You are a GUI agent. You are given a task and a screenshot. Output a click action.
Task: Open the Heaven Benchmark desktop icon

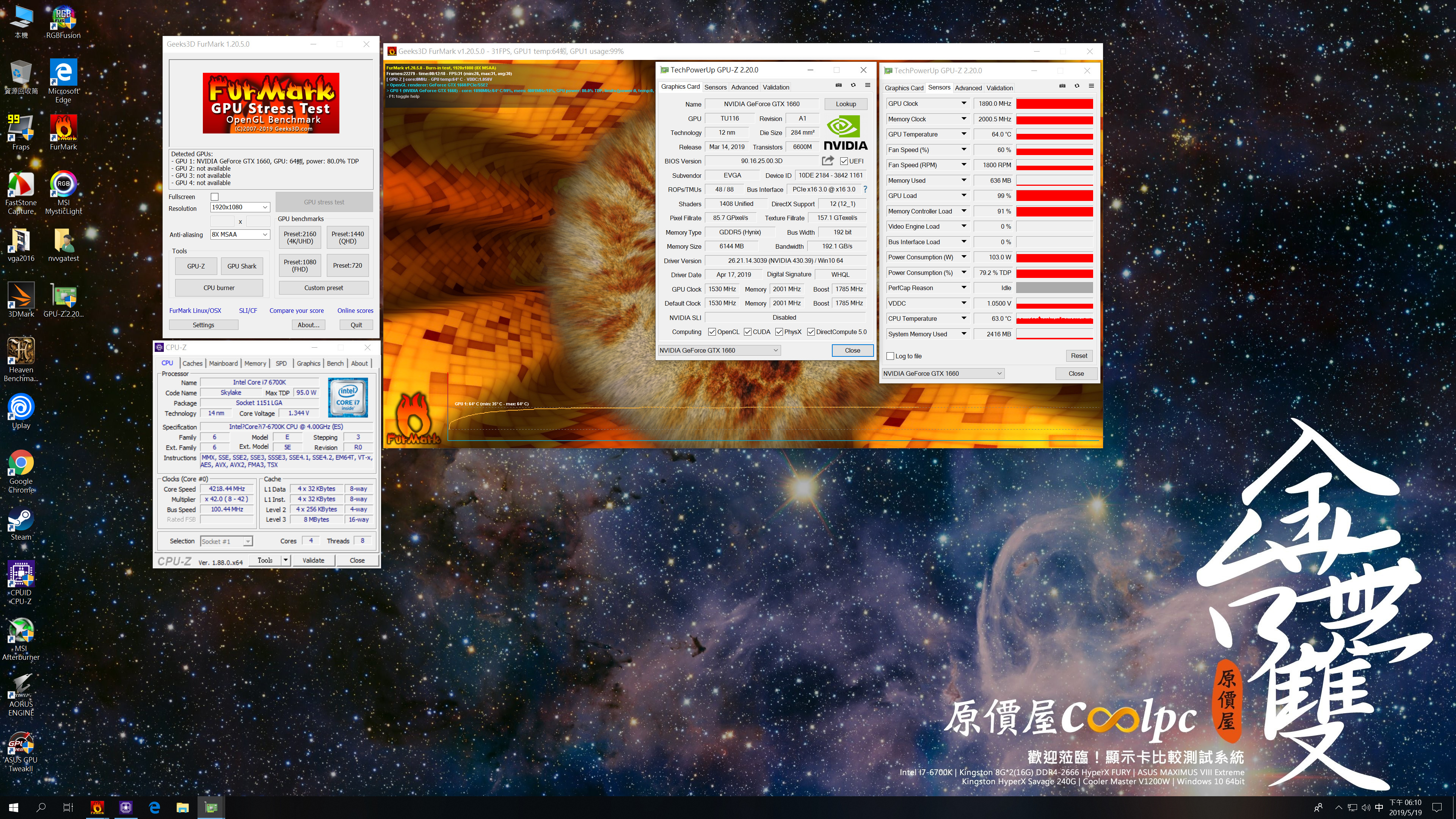point(21,359)
